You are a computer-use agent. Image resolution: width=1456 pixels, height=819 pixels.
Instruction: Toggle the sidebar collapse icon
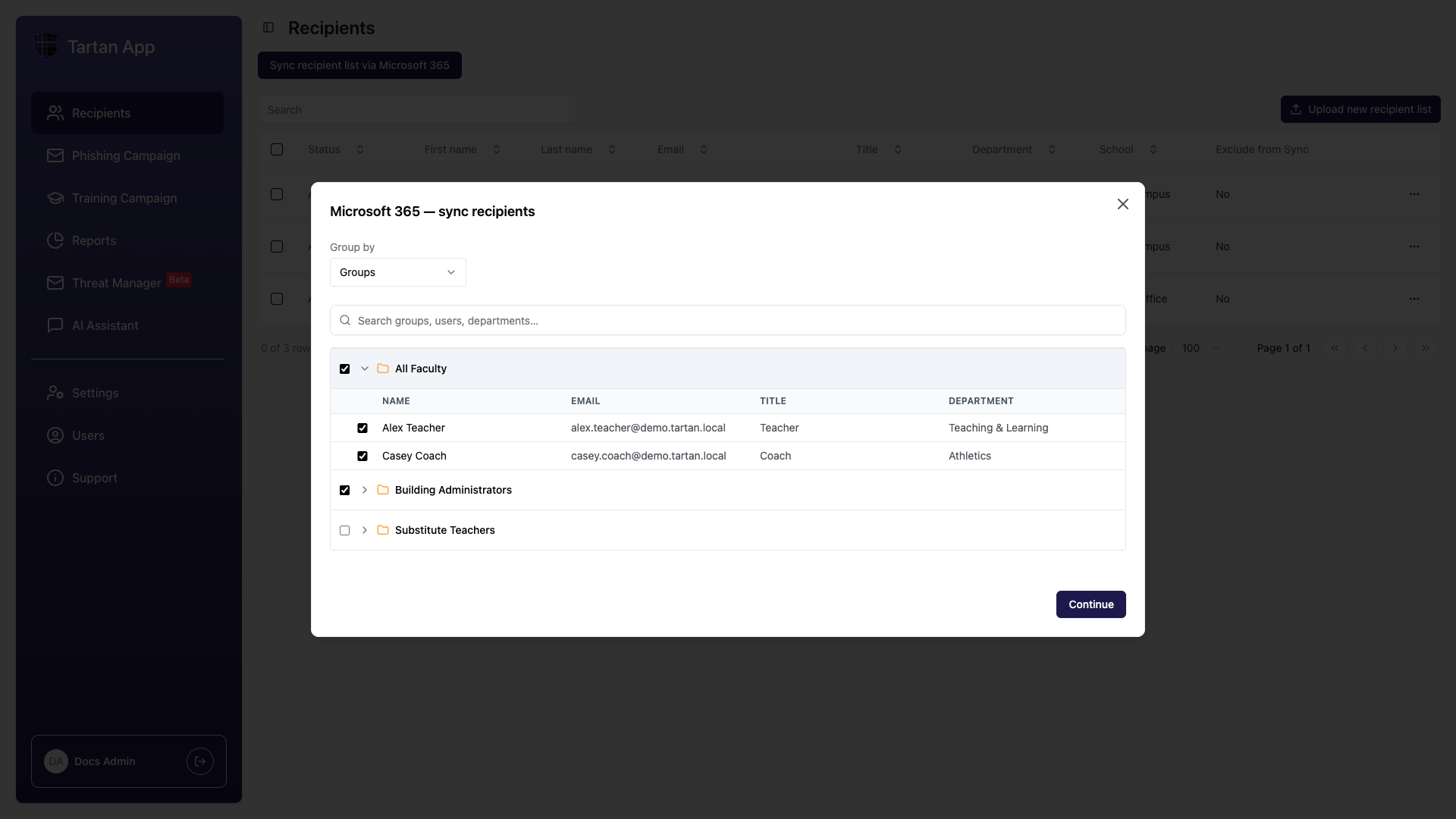pos(268,27)
